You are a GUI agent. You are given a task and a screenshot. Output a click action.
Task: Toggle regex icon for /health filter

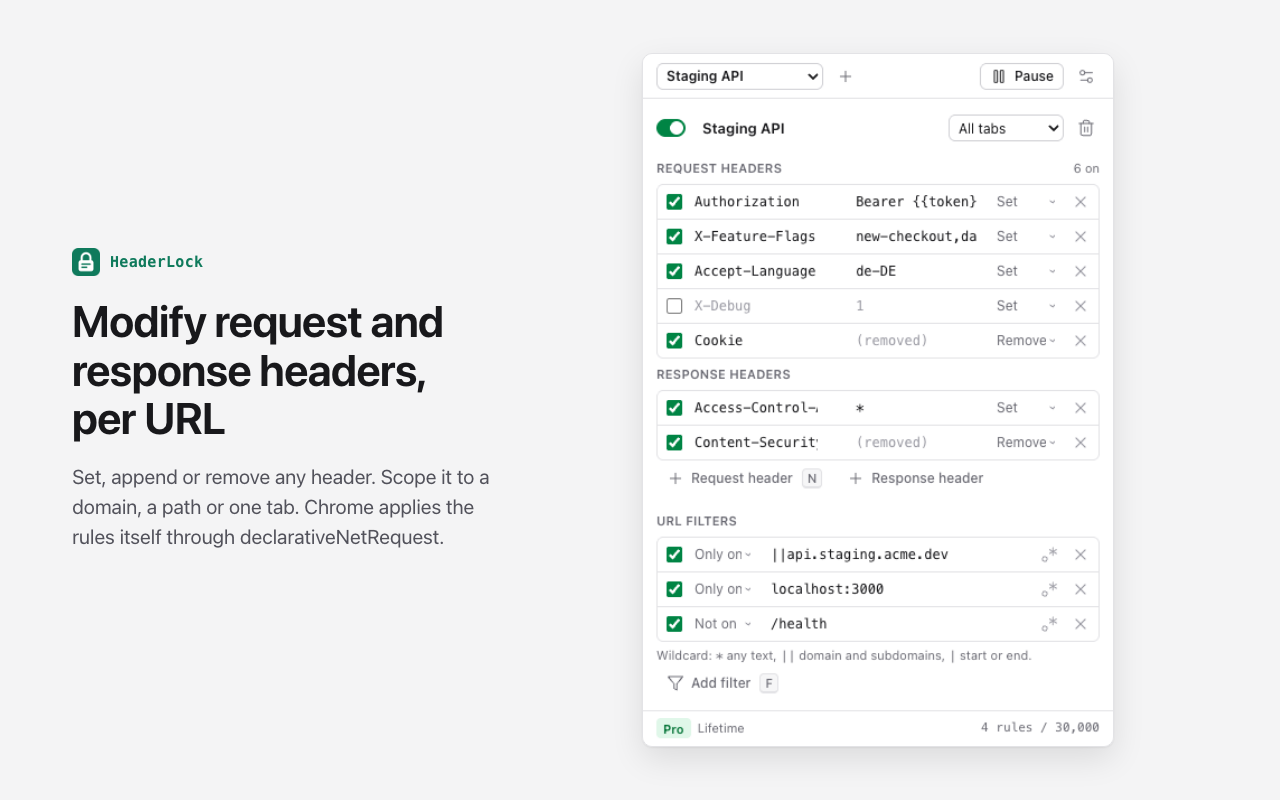[1049, 624]
